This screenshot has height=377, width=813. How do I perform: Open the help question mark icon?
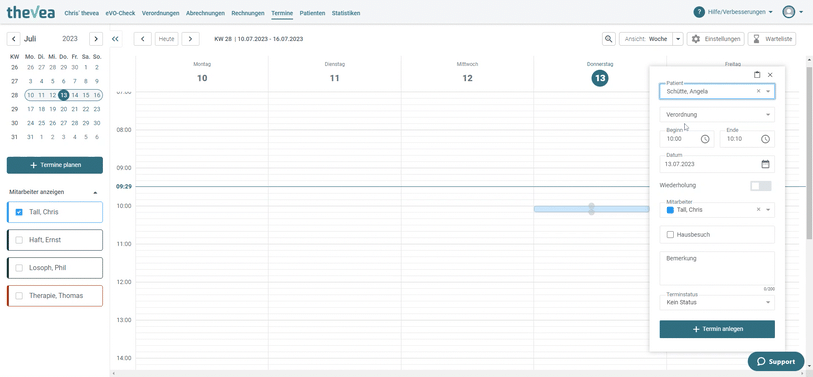coord(699,12)
